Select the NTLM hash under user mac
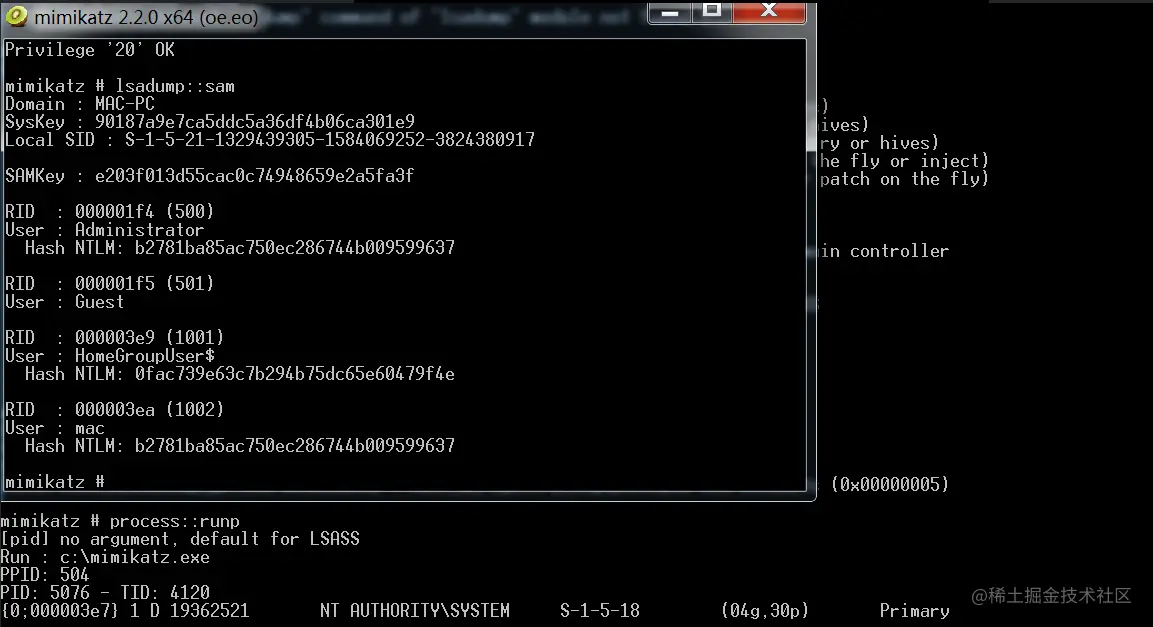Image resolution: width=1153 pixels, height=627 pixels. (x=295, y=445)
